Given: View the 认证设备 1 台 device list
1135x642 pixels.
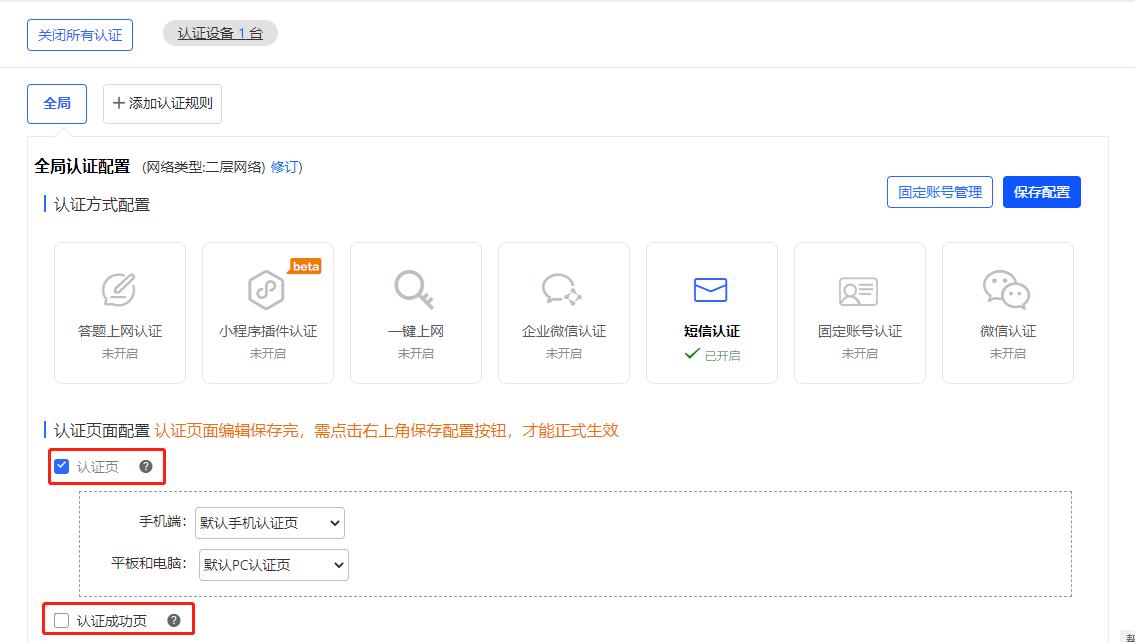Looking at the screenshot, I should 219,32.
